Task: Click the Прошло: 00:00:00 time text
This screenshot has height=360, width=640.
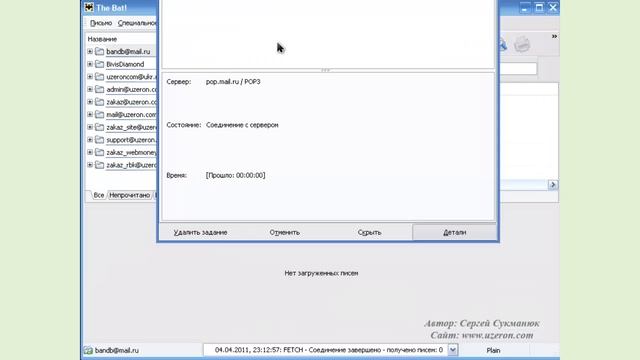Action: pyautogui.click(x=236, y=175)
